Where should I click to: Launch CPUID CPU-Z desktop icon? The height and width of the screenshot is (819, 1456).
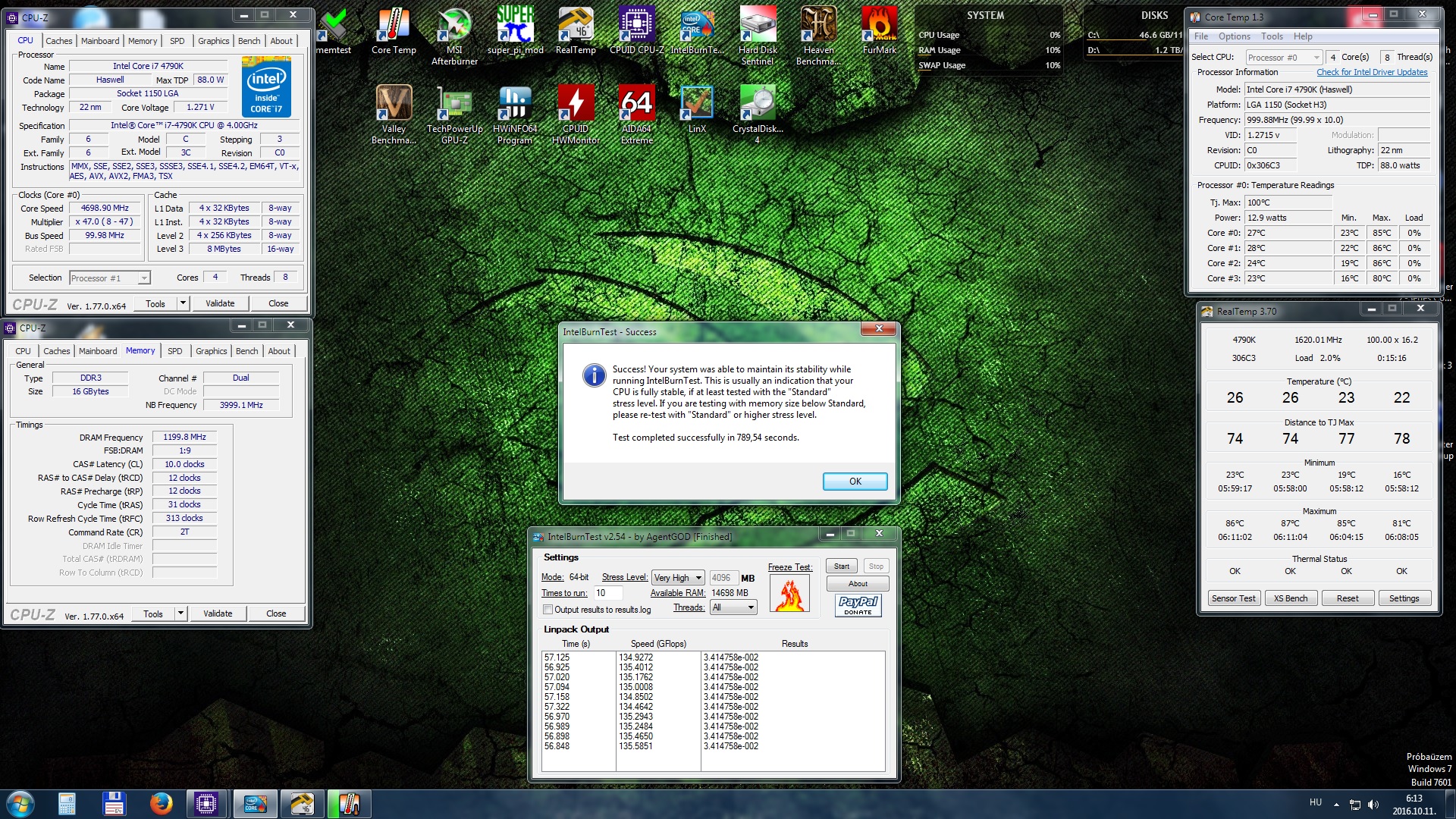coord(636,30)
